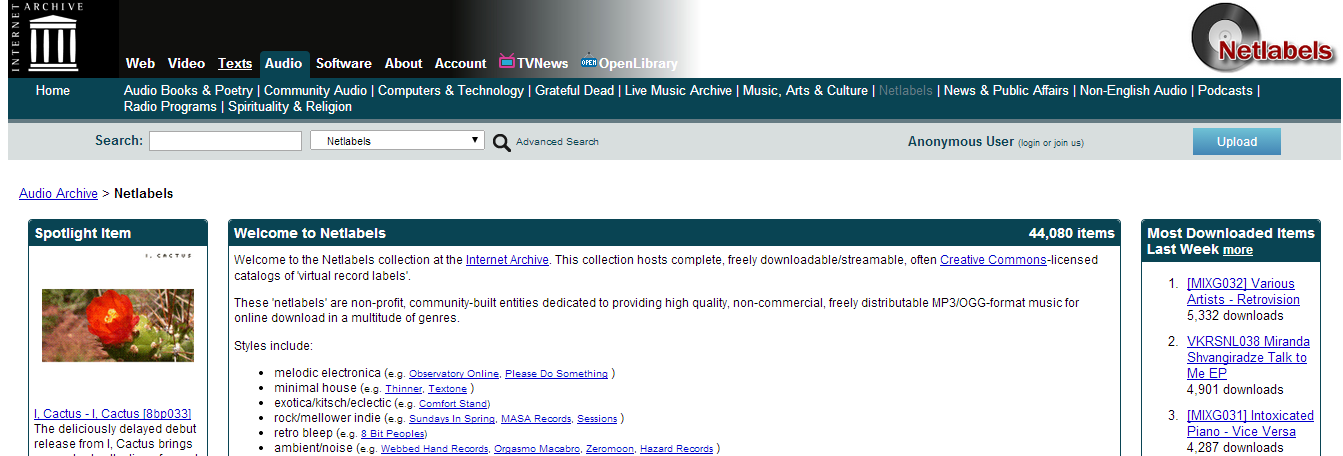
Task: Click the '5,332 downloads' text
Action: 1237,315
